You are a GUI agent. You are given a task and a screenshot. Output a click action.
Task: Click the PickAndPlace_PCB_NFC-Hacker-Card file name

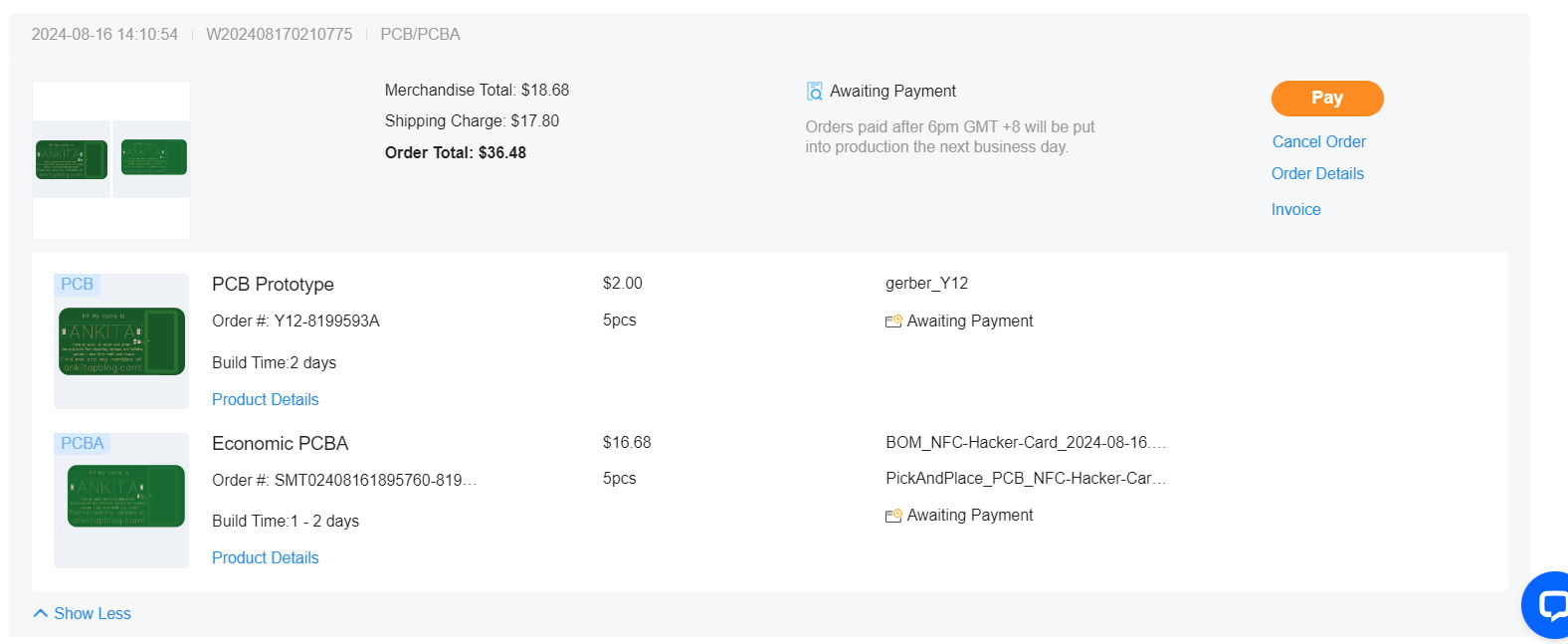click(x=1025, y=478)
